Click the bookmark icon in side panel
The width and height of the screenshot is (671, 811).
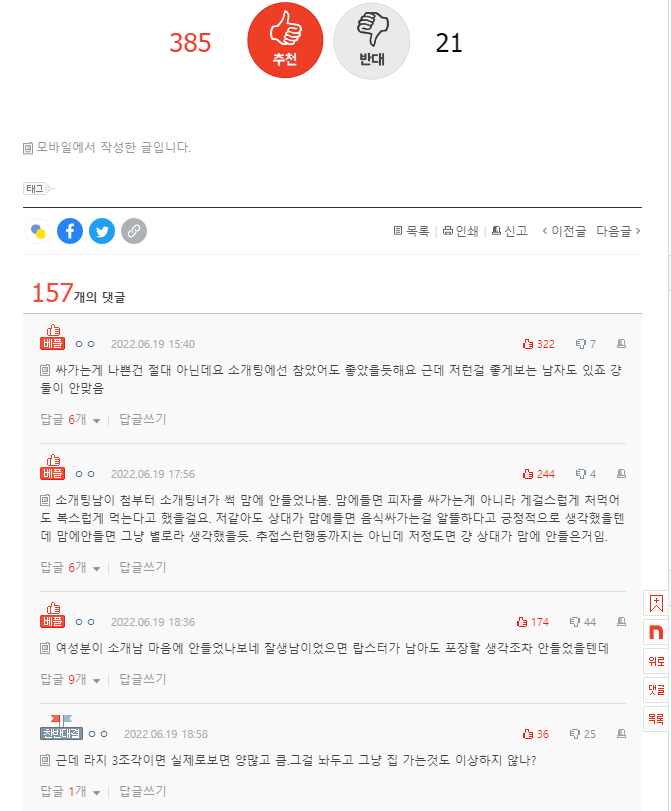(x=656, y=603)
